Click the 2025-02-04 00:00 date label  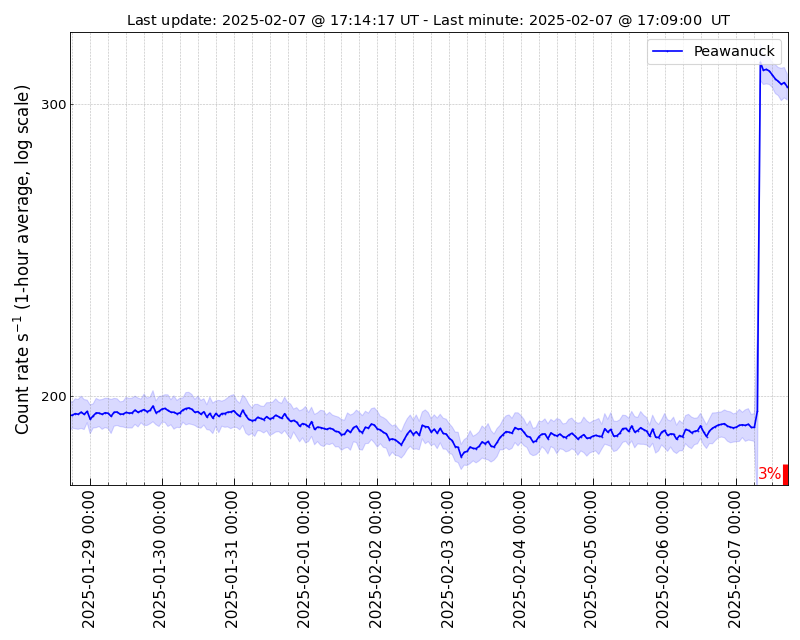[x=519, y=560]
